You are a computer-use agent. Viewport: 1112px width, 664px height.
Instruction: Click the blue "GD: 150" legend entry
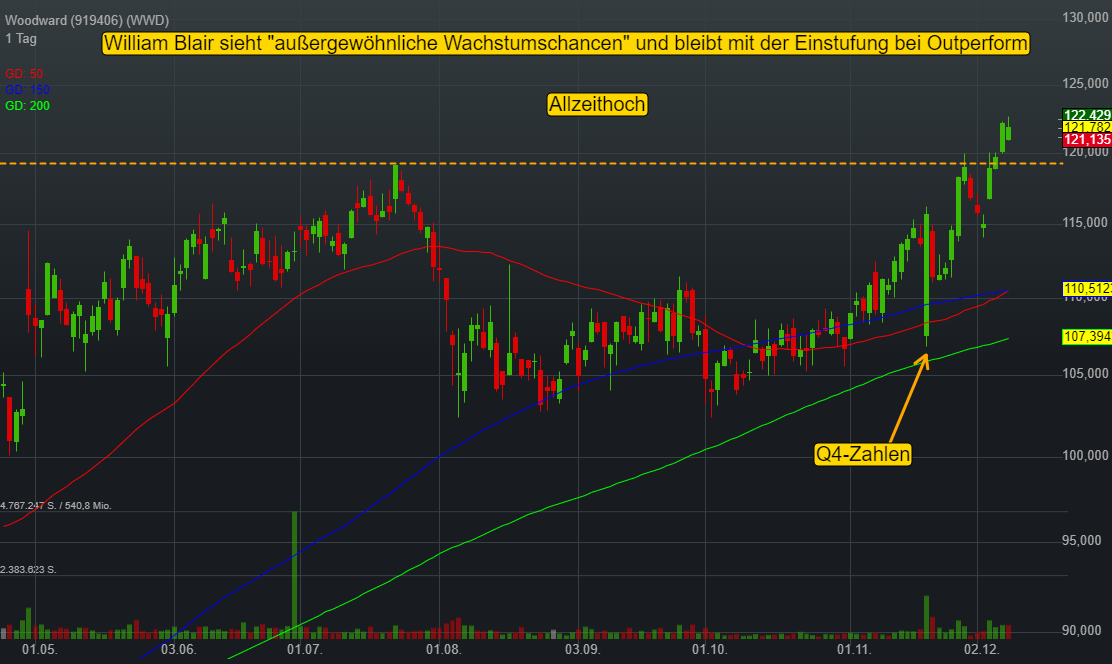tap(28, 90)
